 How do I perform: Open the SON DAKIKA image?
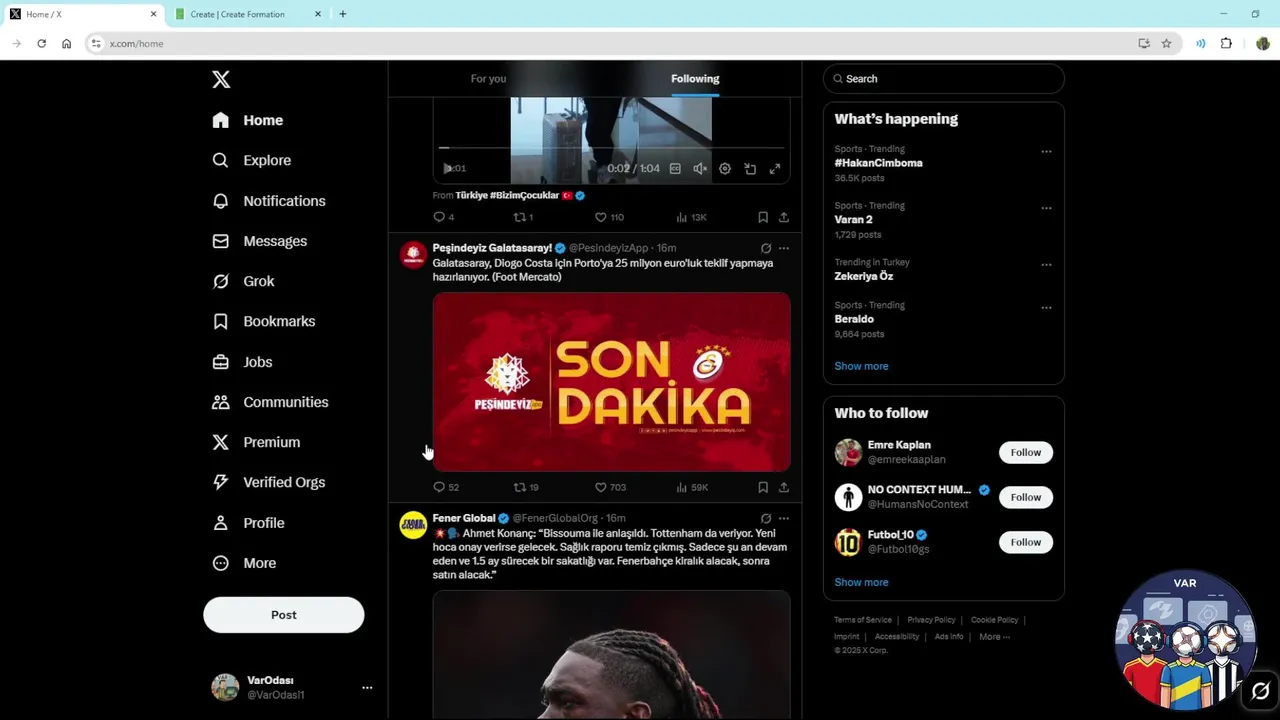611,382
